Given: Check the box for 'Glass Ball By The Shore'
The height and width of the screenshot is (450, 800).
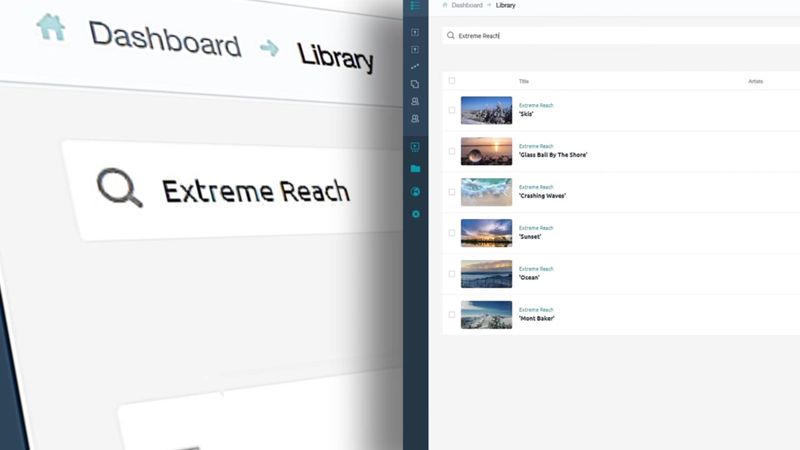Looking at the screenshot, I should coord(452,151).
